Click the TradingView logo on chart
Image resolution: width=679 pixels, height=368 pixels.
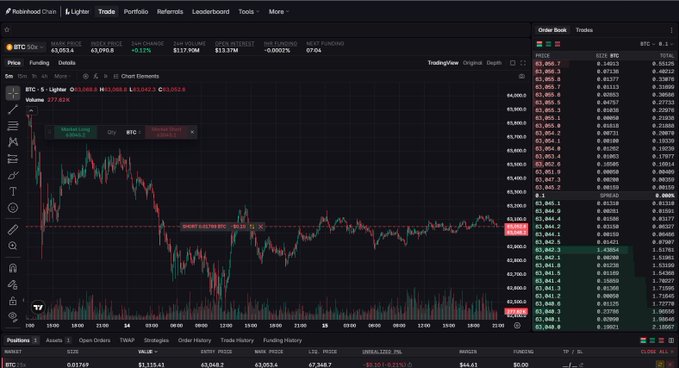tap(38, 307)
